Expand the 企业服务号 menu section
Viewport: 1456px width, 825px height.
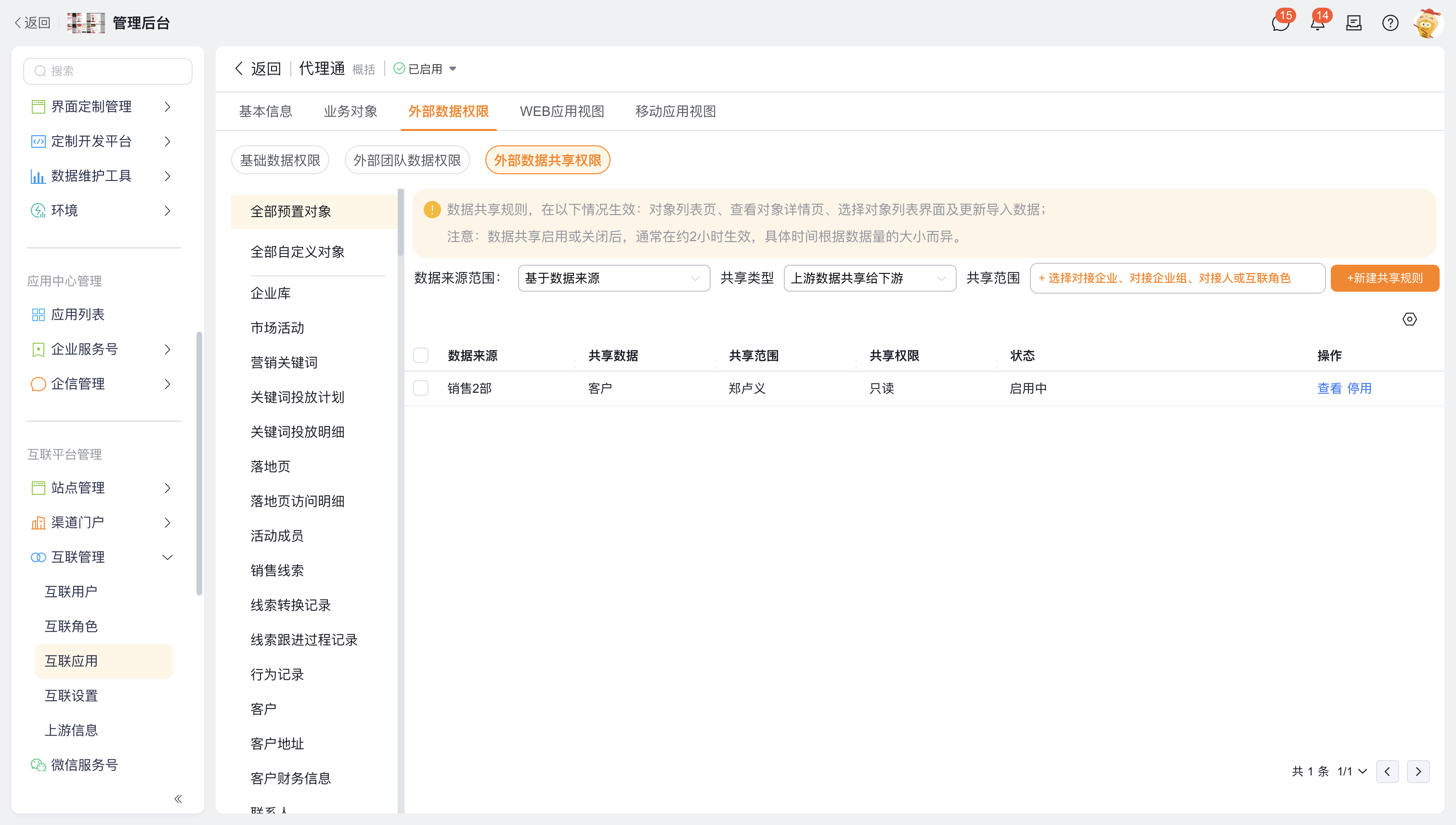click(x=167, y=349)
